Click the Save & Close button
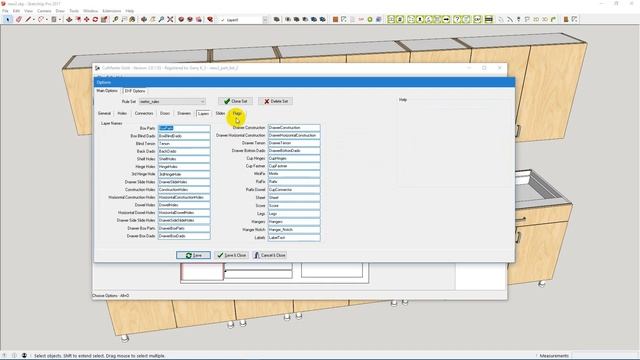Screen dimensions: 640x360 coord(231,255)
